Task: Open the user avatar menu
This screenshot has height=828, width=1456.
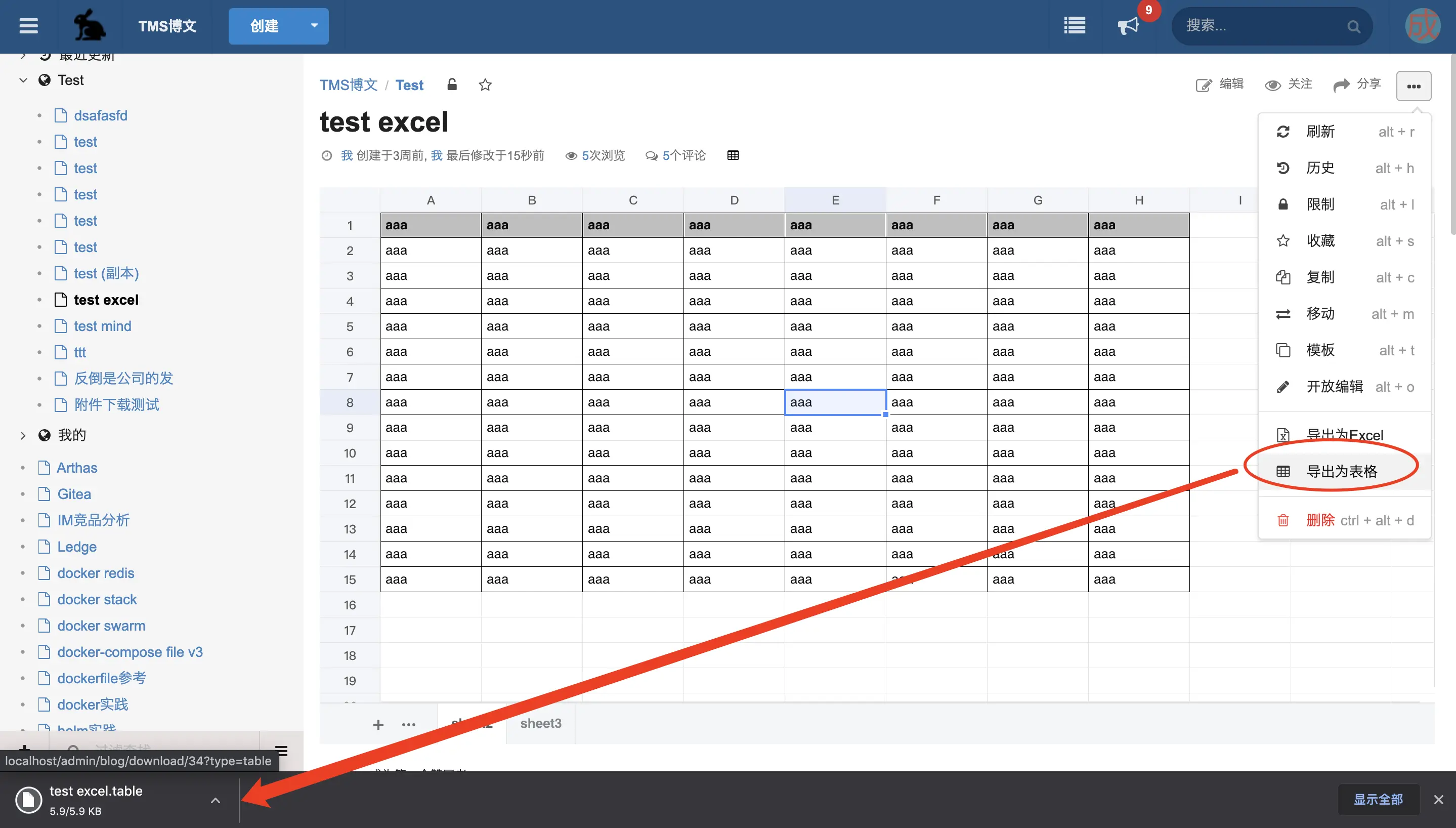Action: coord(1423,26)
